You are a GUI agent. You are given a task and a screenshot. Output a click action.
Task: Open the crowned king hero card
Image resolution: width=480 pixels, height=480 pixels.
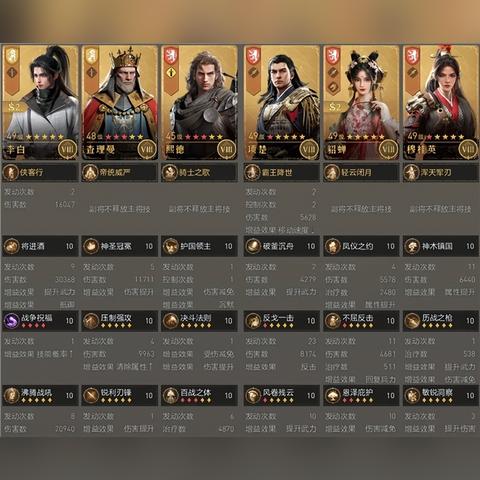click(x=120, y=102)
